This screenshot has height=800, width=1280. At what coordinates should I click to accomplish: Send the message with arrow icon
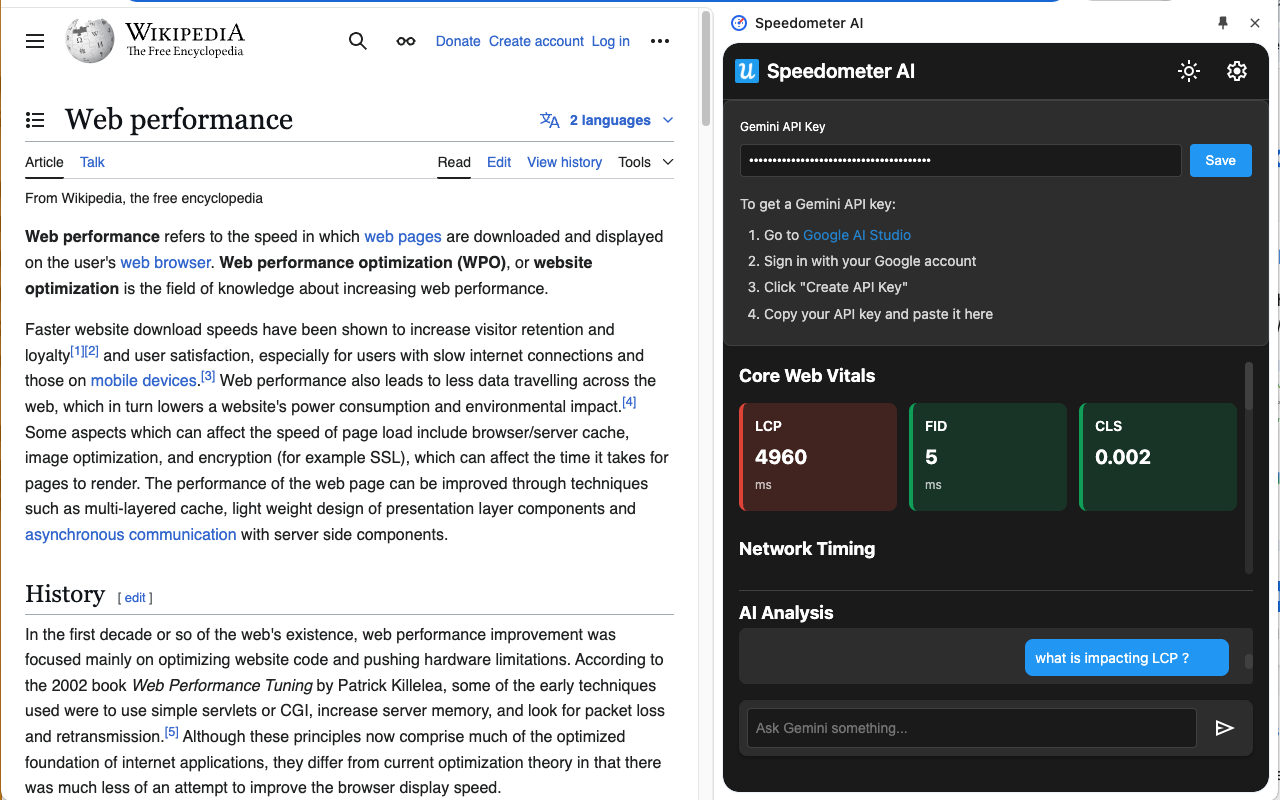(x=1225, y=728)
